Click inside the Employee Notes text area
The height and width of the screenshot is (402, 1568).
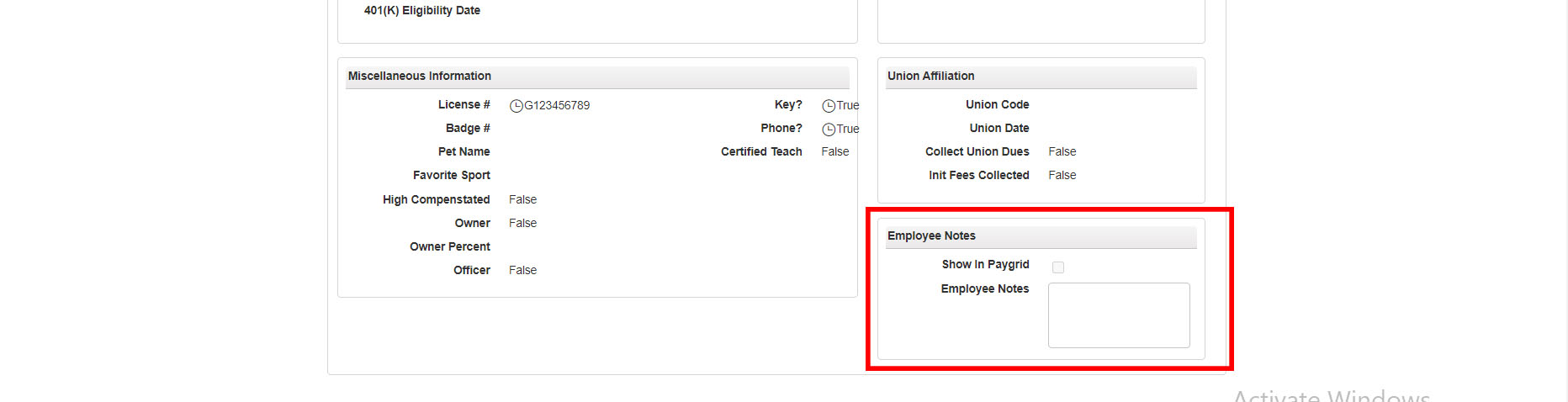pos(1119,315)
